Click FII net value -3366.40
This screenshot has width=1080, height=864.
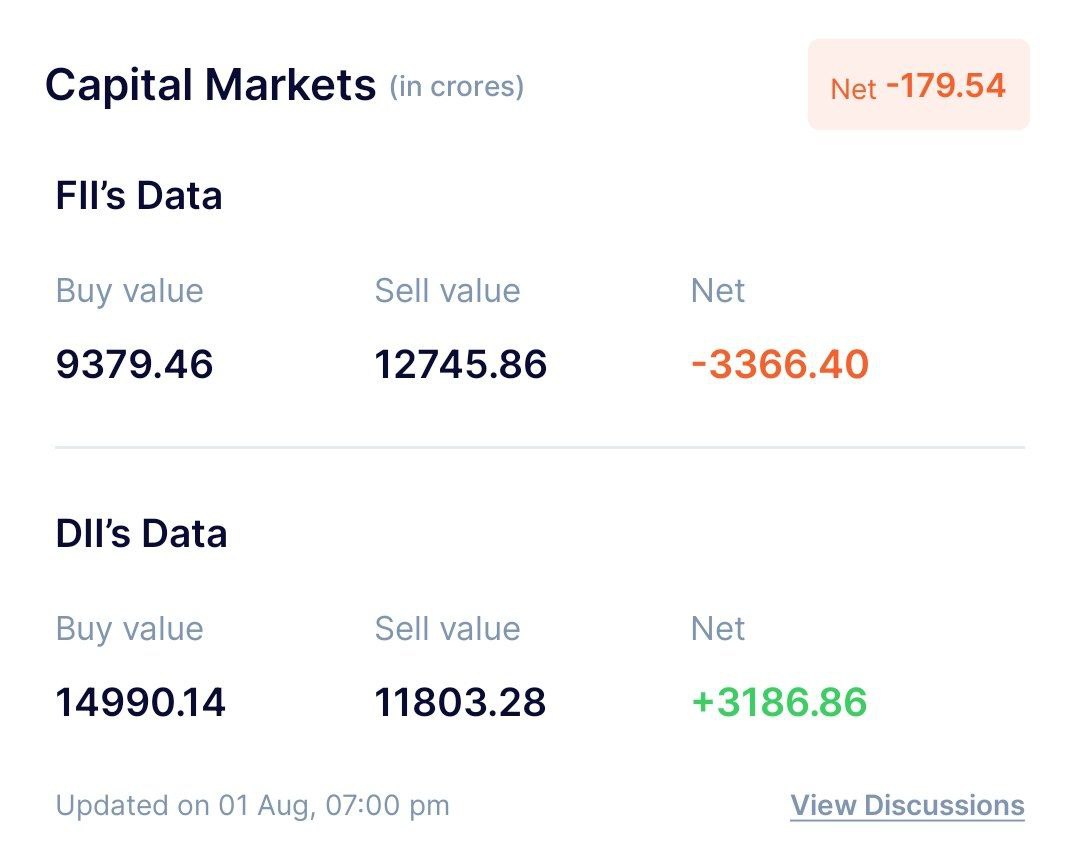tap(780, 364)
